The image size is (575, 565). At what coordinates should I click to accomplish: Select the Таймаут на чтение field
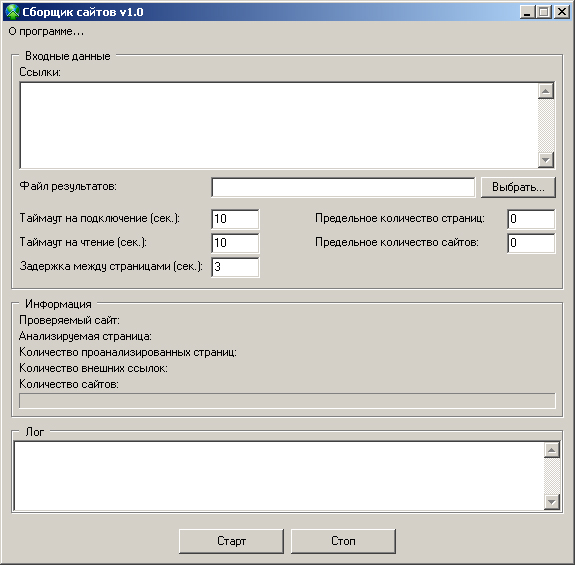tap(235, 243)
